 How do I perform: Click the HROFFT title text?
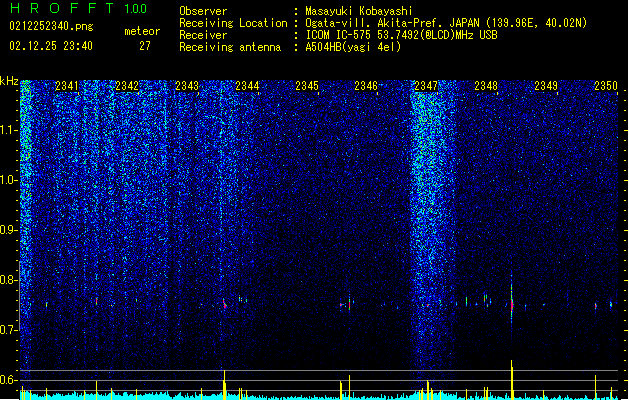tap(61, 8)
